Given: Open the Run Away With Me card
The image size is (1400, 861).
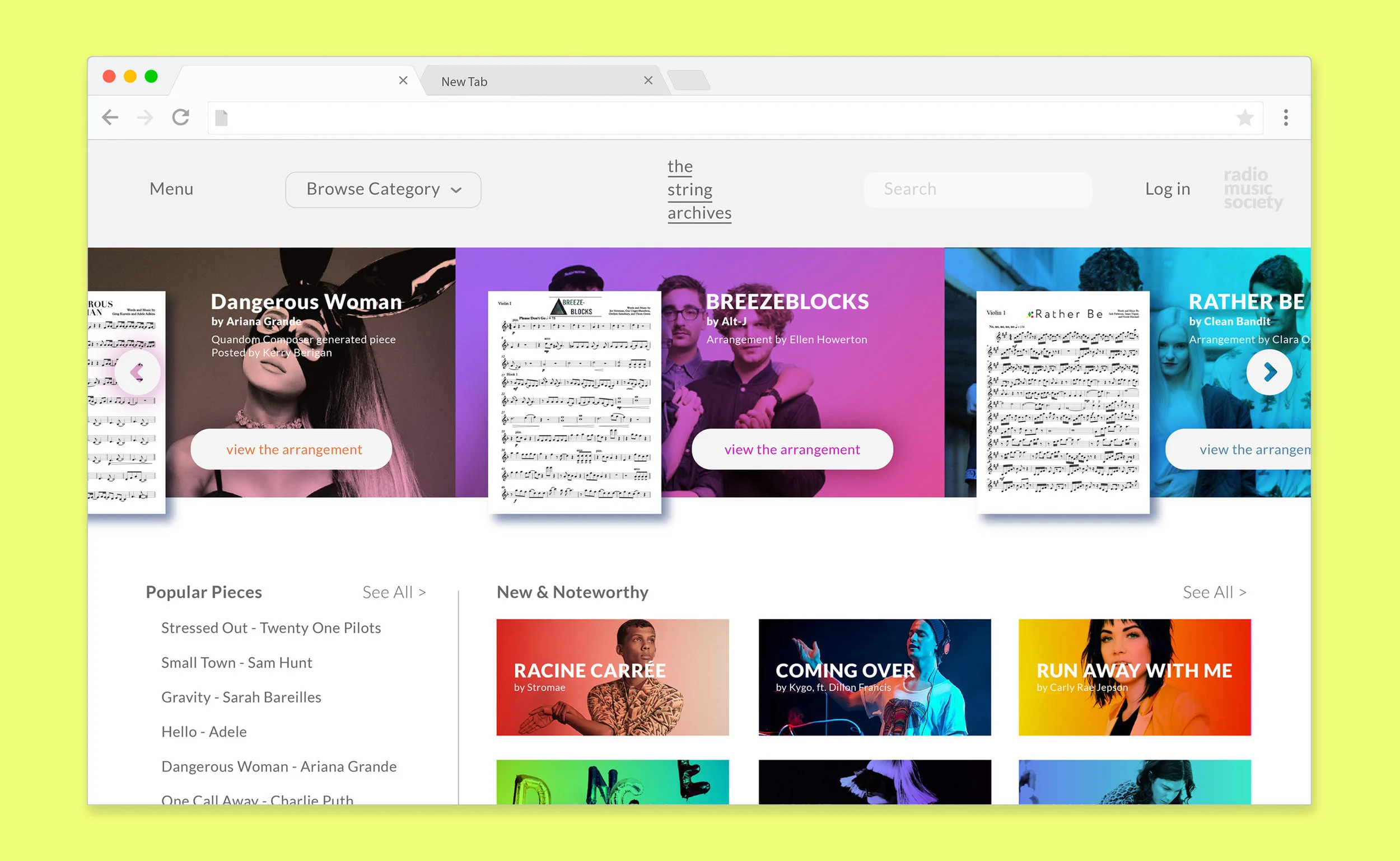Looking at the screenshot, I should tap(1134, 677).
